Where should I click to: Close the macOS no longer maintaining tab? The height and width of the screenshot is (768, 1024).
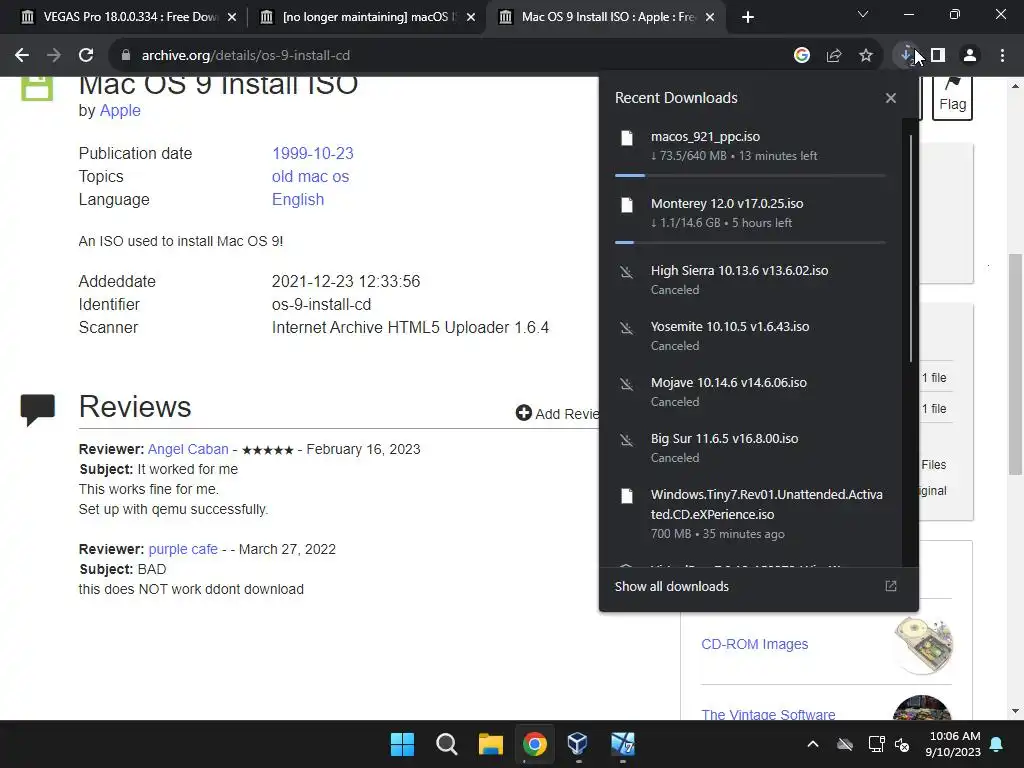[x=471, y=17]
